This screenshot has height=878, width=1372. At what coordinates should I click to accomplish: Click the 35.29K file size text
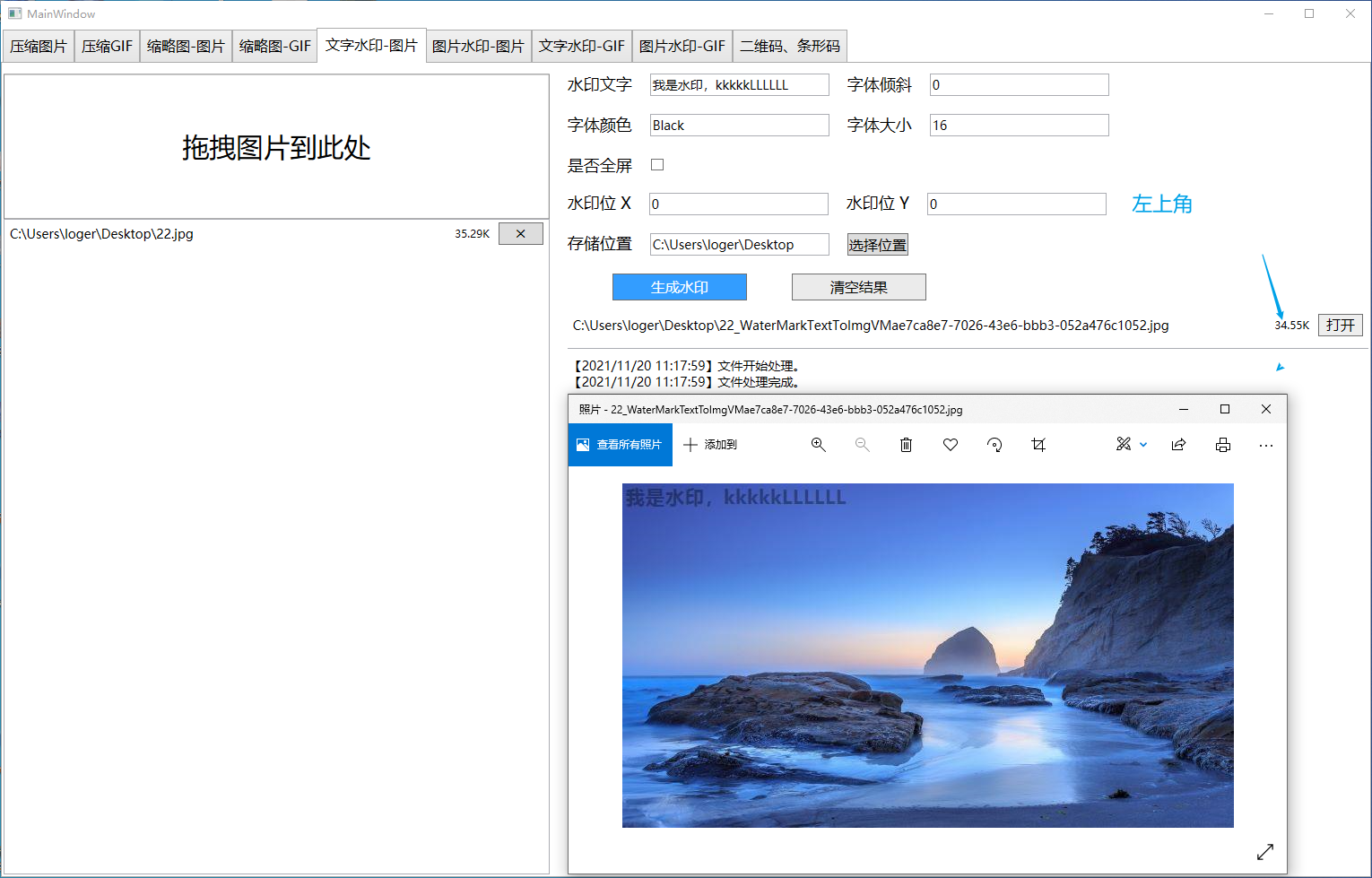click(472, 234)
